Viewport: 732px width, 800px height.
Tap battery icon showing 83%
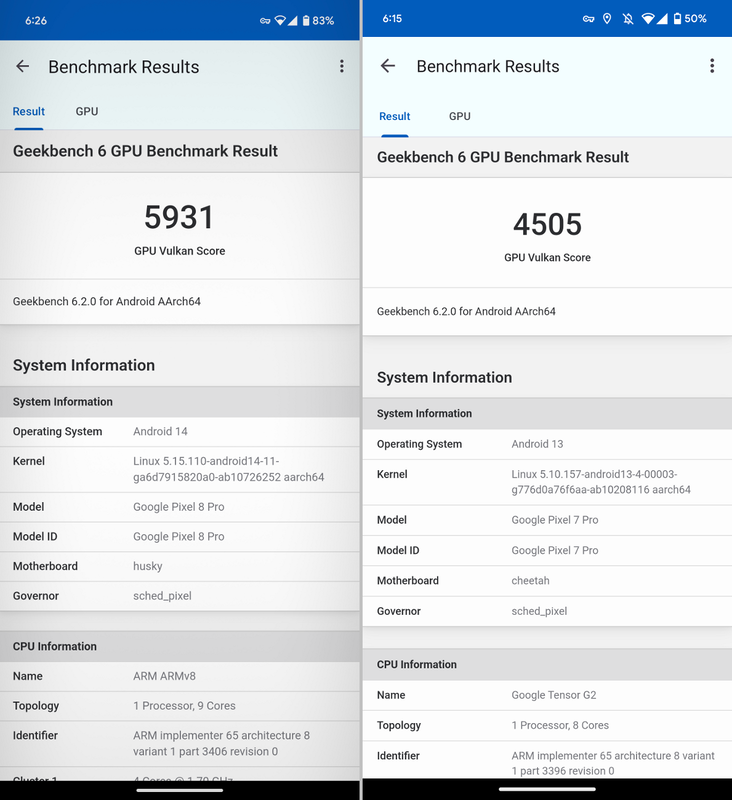click(306, 20)
